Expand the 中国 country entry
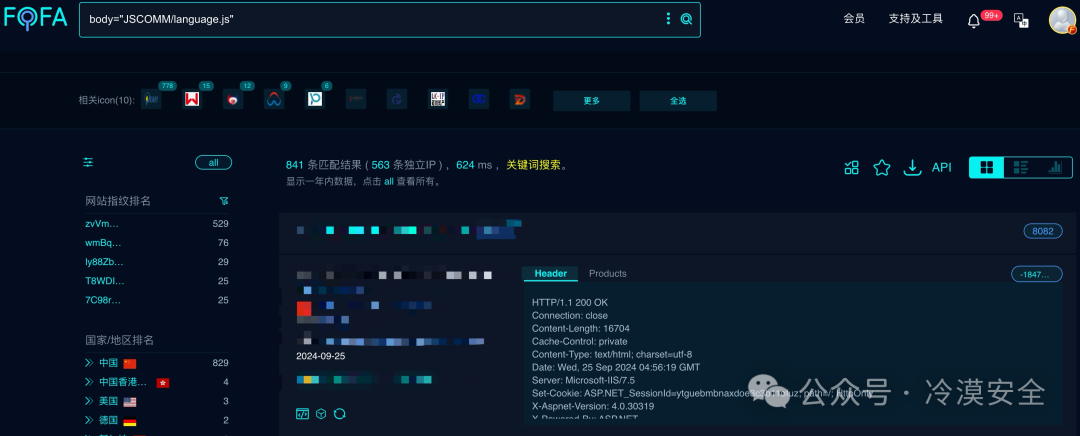Viewport: 1080px width, 436px height. click(x=90, y=363)
